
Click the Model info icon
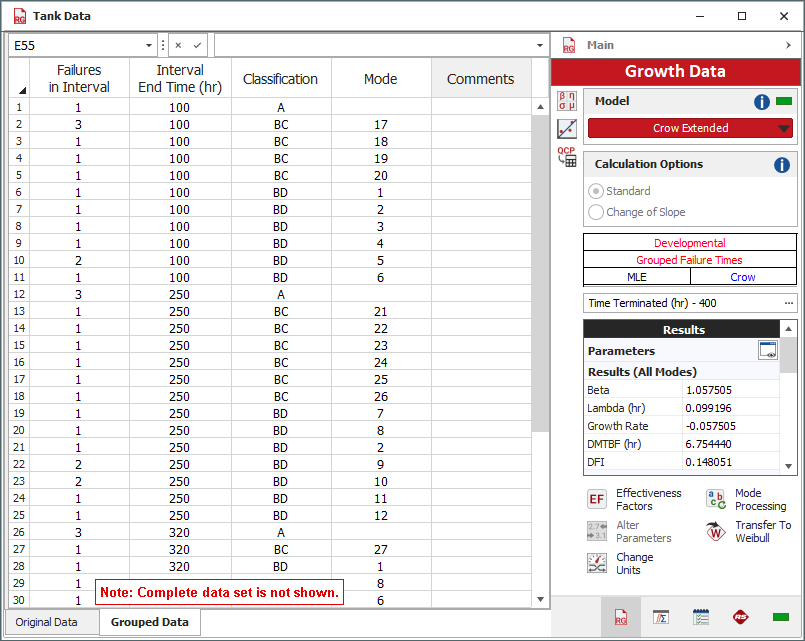[762, 102]
